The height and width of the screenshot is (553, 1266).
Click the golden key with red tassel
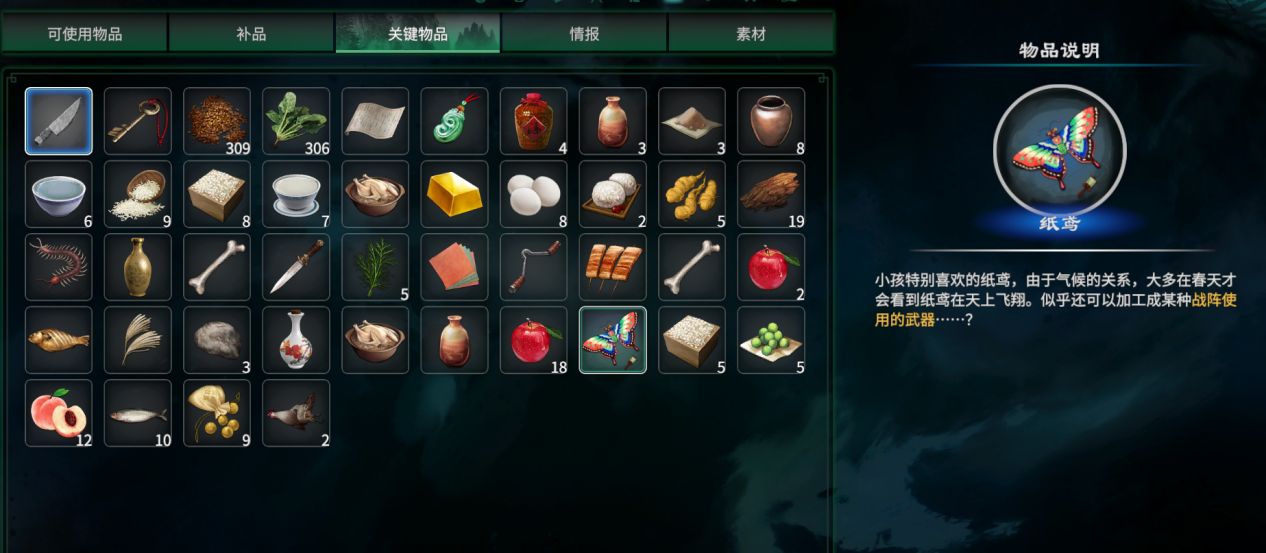138,121
